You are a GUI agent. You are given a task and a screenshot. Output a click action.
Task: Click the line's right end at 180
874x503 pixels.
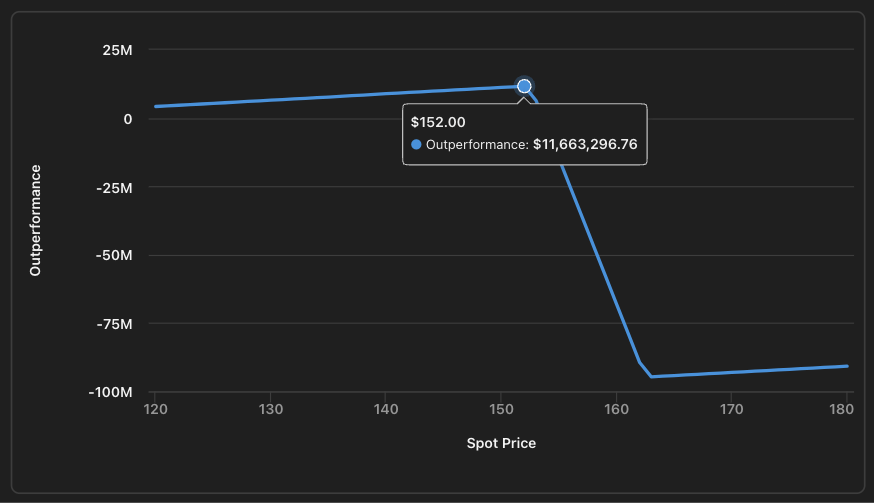coord(847,366)
